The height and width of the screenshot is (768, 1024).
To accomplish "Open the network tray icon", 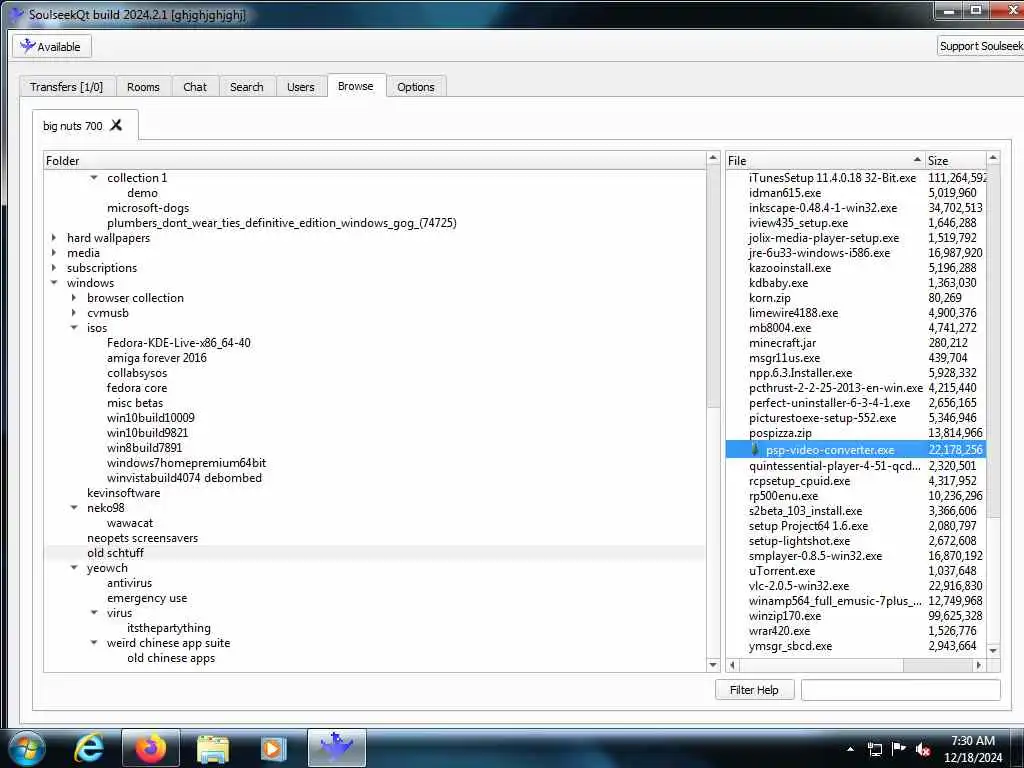I will [x=875, y=749].
